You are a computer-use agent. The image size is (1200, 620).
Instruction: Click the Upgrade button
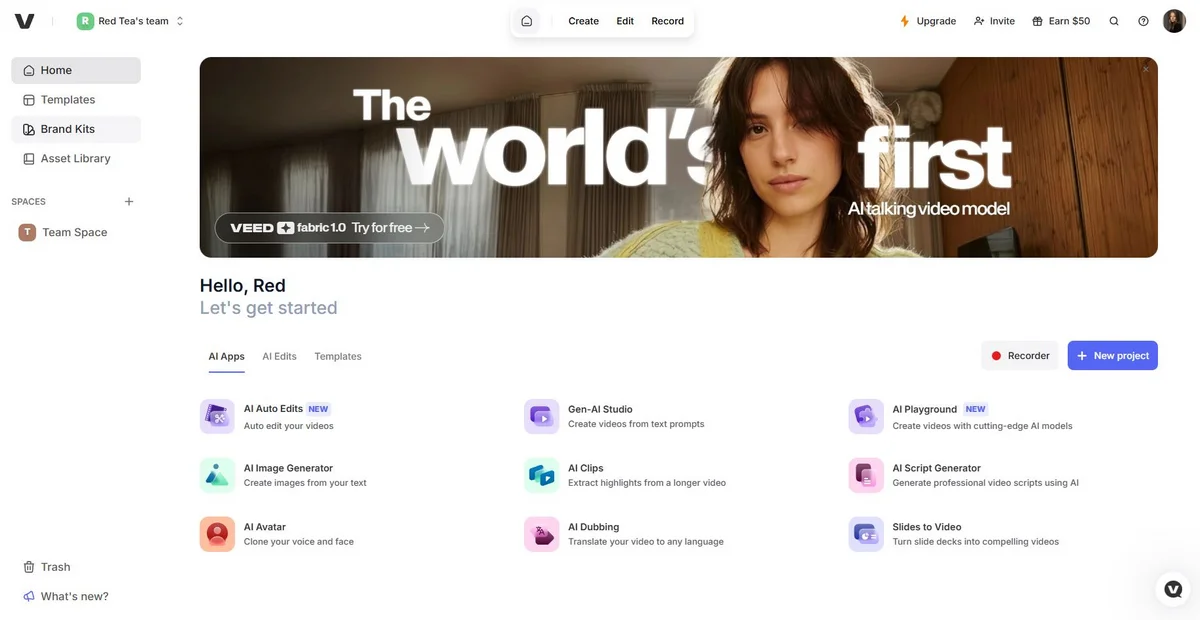click(928, 21)
